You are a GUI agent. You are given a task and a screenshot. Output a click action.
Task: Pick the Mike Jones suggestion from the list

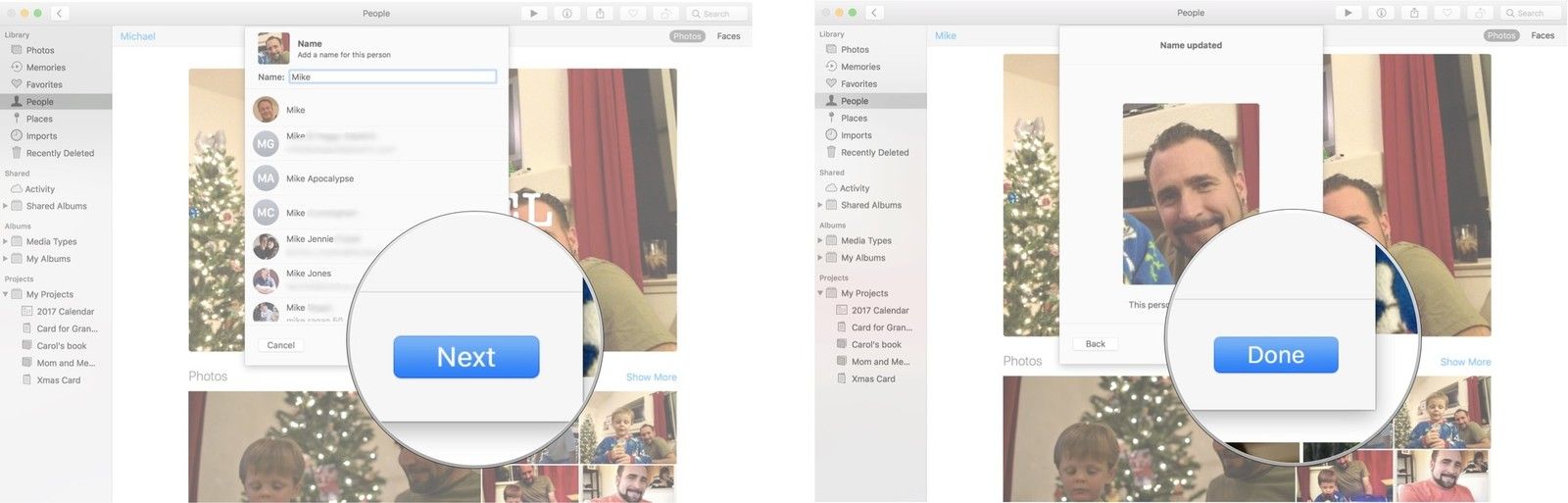(309, 274)
